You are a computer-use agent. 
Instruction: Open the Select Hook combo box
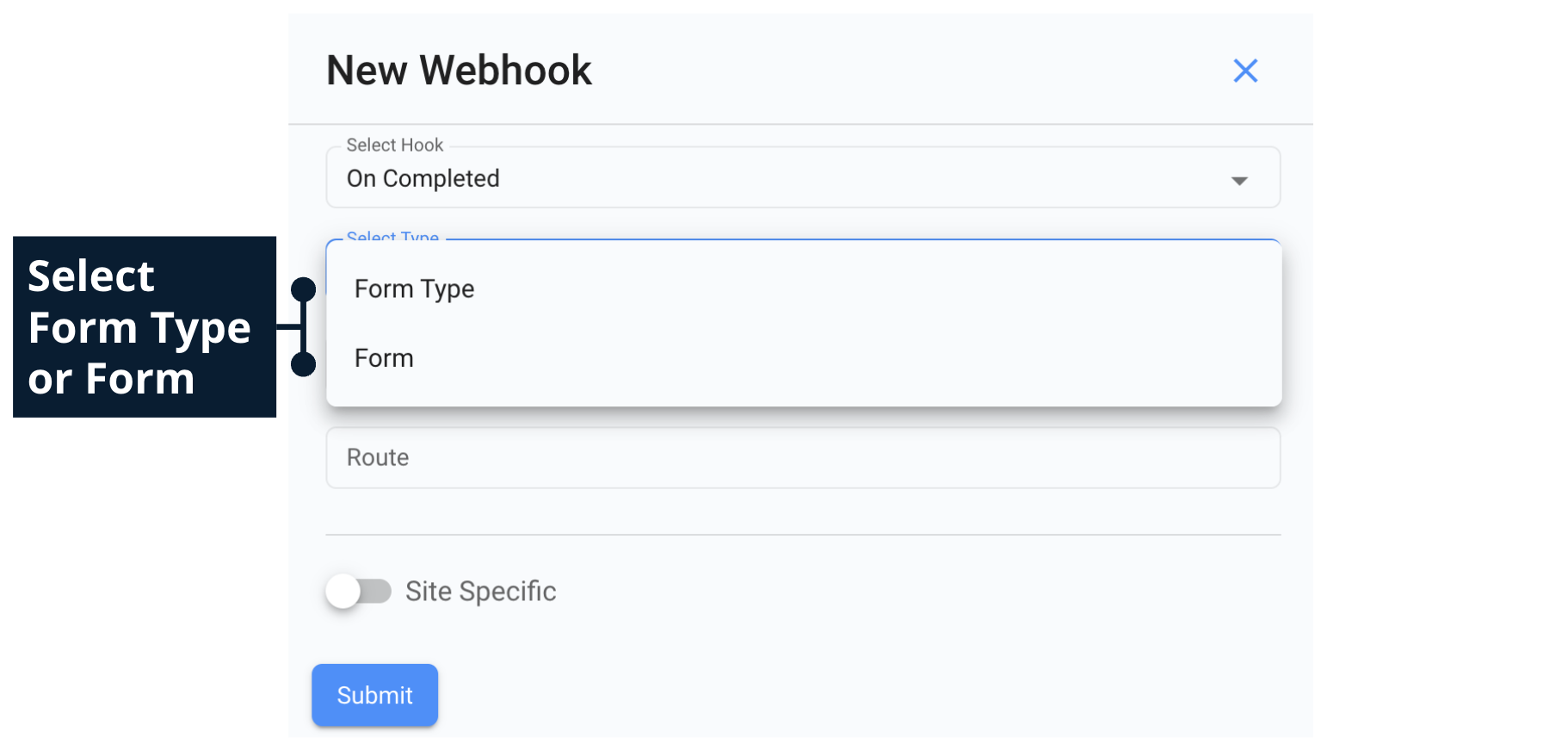tap(802, 178)
